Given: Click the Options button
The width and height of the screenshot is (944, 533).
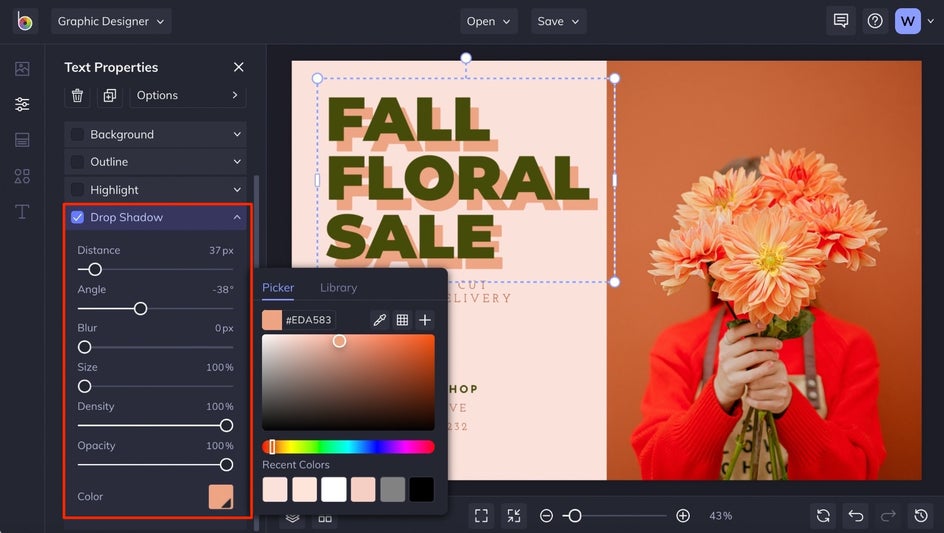Looking at the screenshot, I should pos(187,96).
